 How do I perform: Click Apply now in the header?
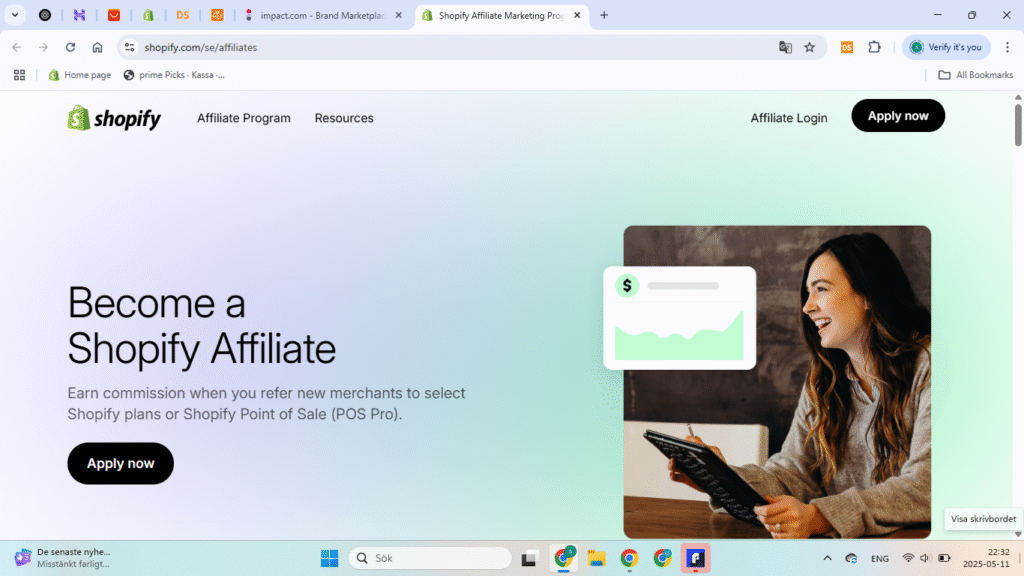[898, 116]
